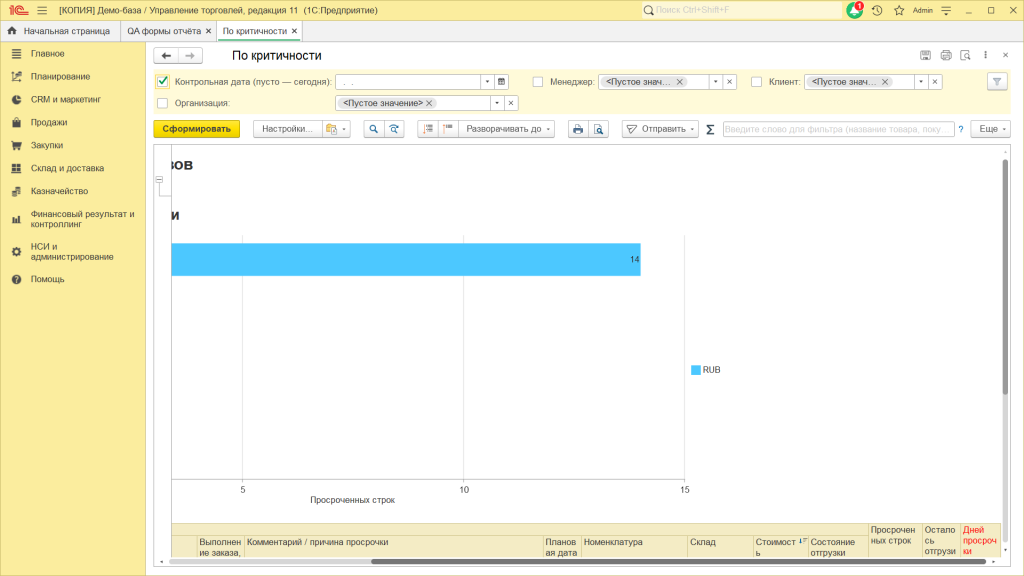1024x576 pixels.
Task: Enable the Клиент filter checkbox
Action: click(x=756, y=82)
